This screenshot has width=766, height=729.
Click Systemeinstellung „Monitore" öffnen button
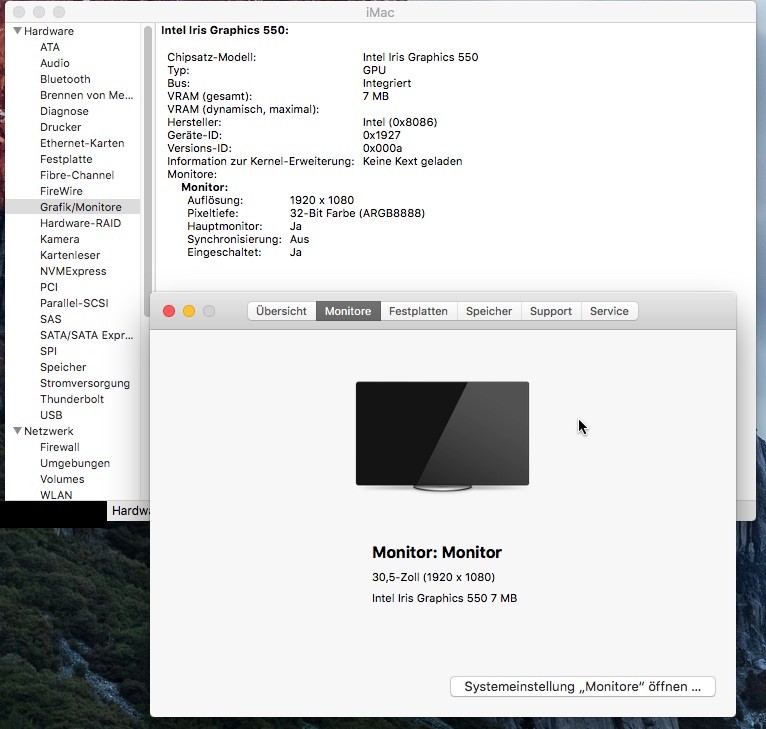click(583, 687)
